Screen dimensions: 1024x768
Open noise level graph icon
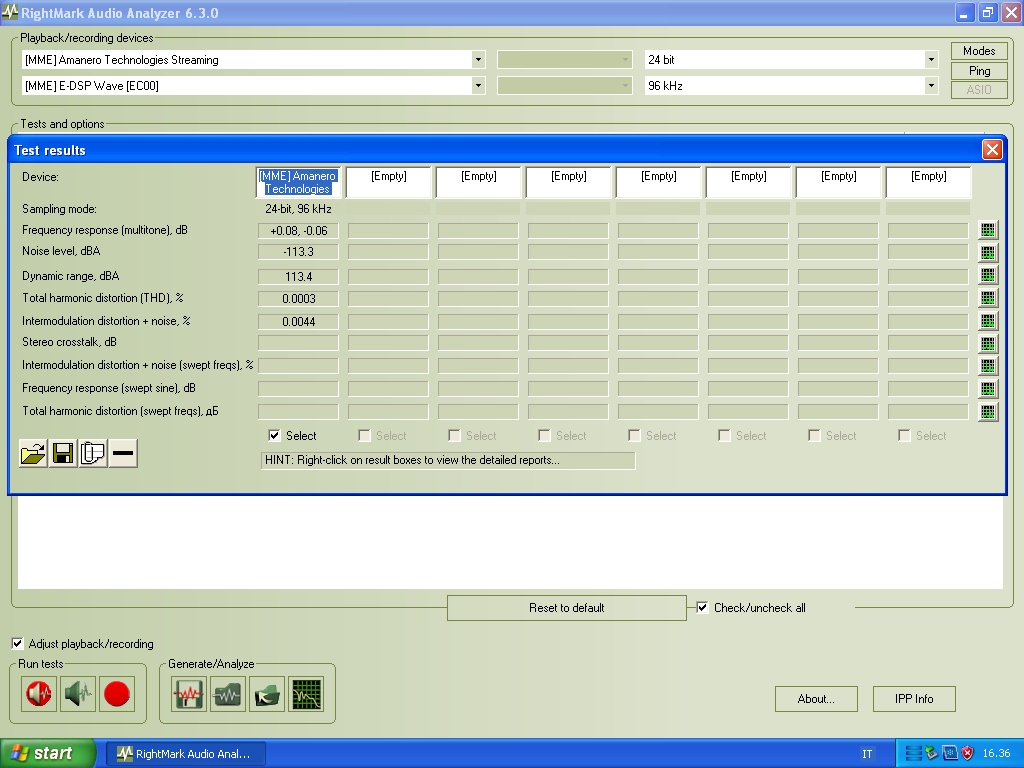tap(987, 252)
